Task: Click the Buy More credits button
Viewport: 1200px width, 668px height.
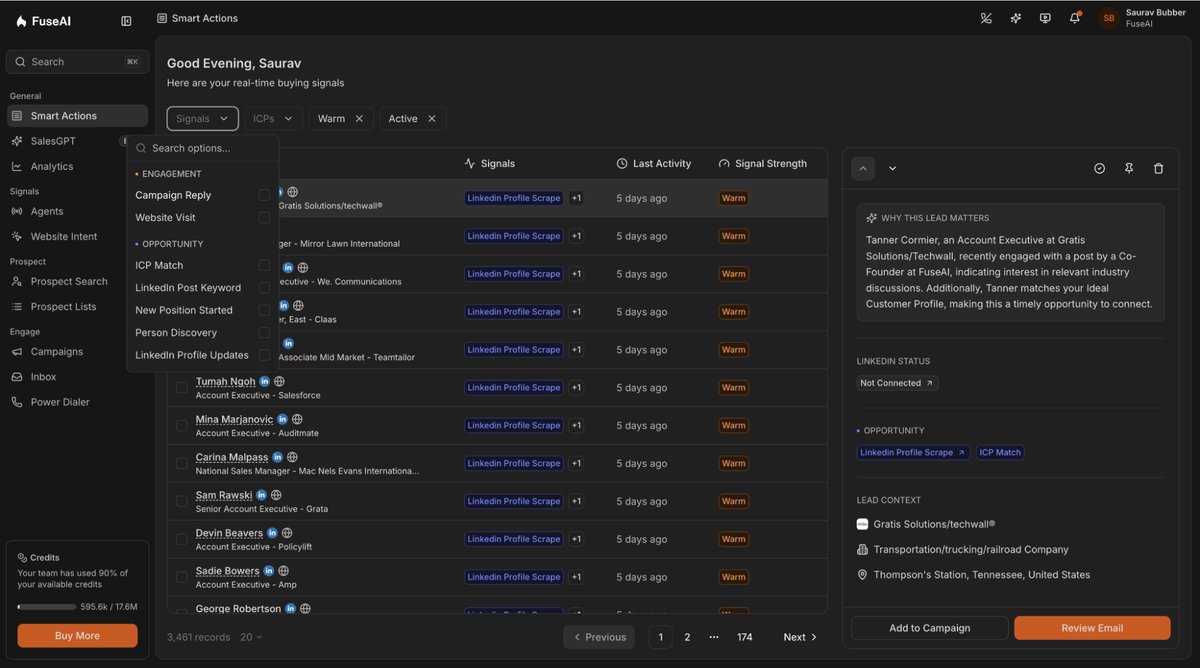Action: 77,636
